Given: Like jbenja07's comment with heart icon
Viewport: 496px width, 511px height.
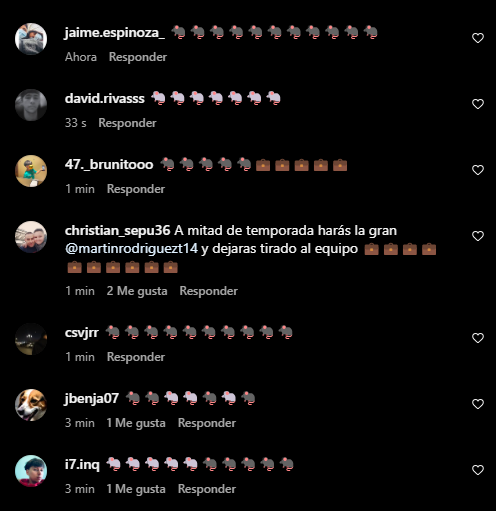Looking at the screenshot, I should 478,404.
